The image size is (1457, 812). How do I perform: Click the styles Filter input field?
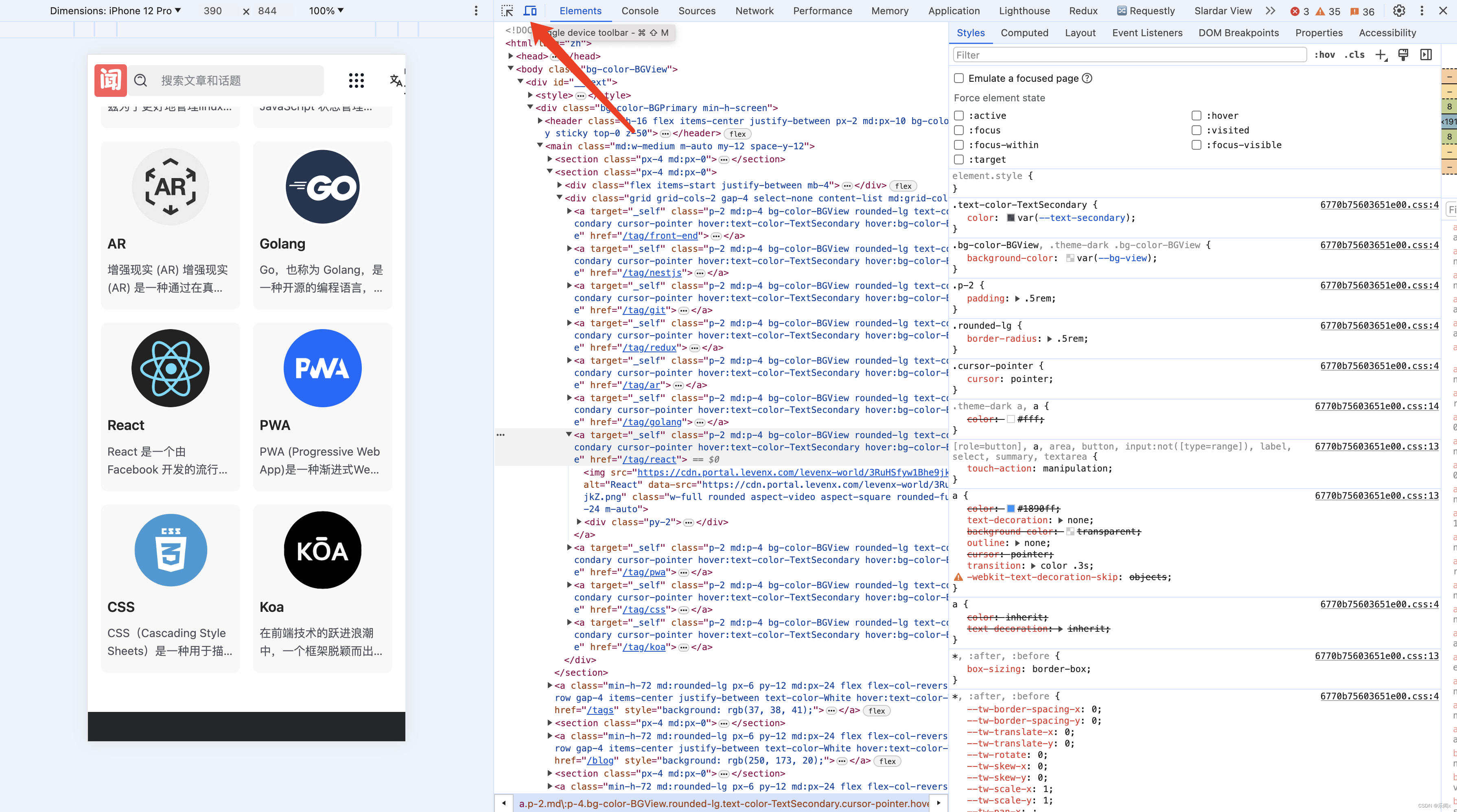click(x=1130, y=55)
